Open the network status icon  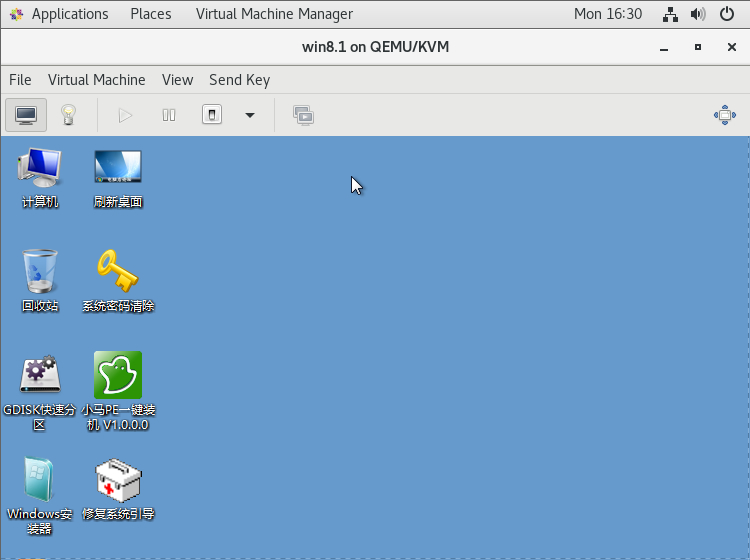(x=670, y=14)
